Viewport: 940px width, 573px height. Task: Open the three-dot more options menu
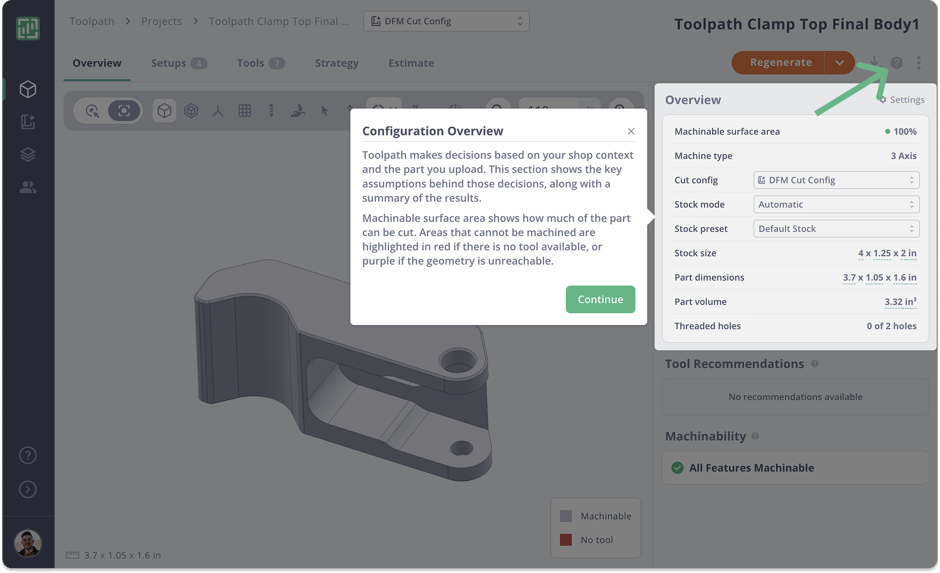[918, 63]
